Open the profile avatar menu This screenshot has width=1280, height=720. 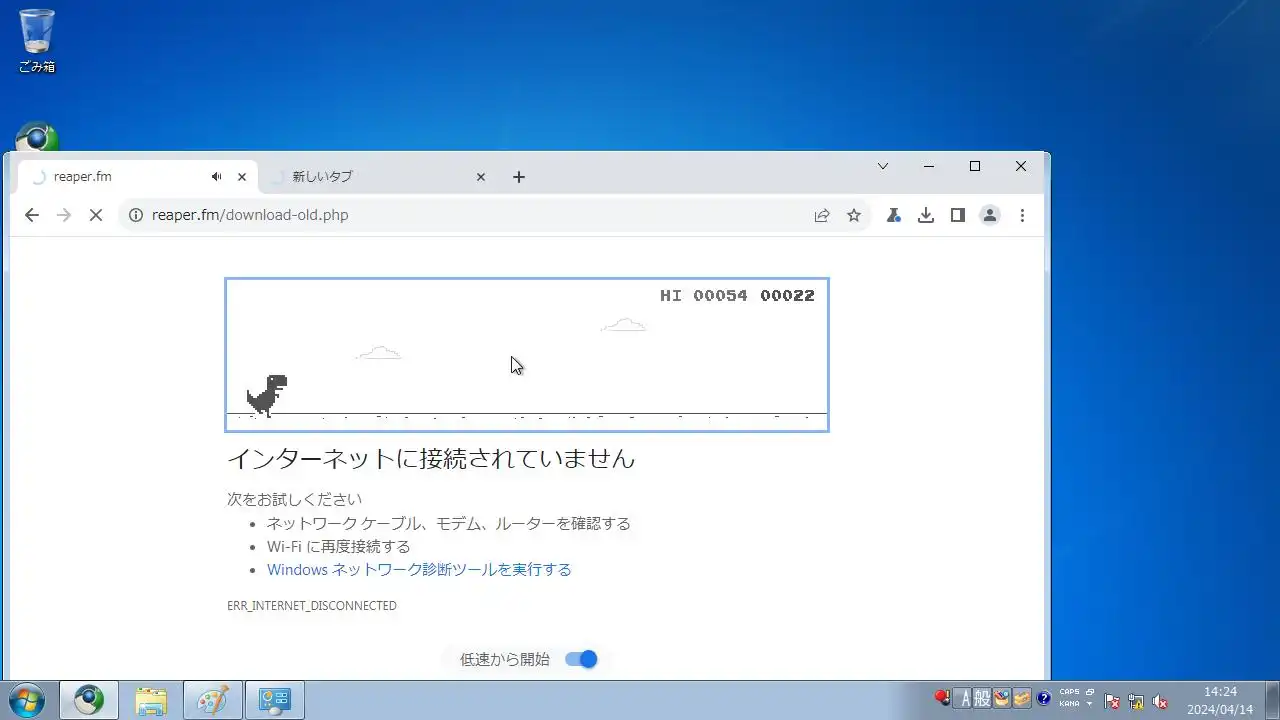pos(990,215)
